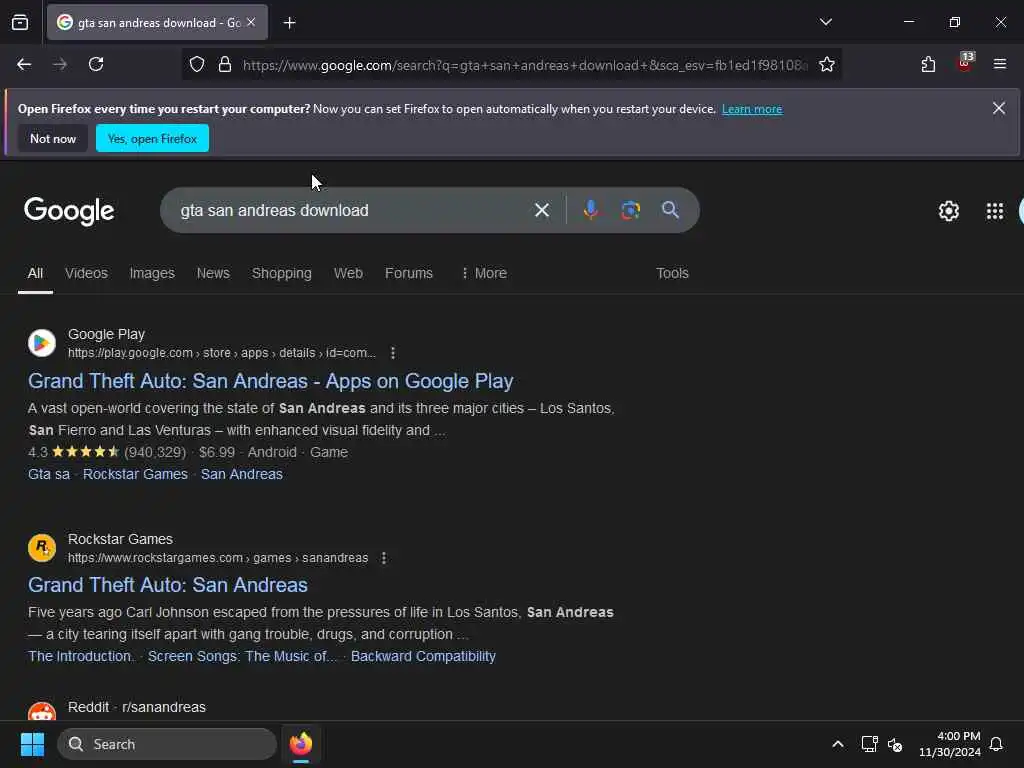This screenshot has height=768, width=1024.
Task: Click Yes, open Firefox button
Action: click(152, 138)
